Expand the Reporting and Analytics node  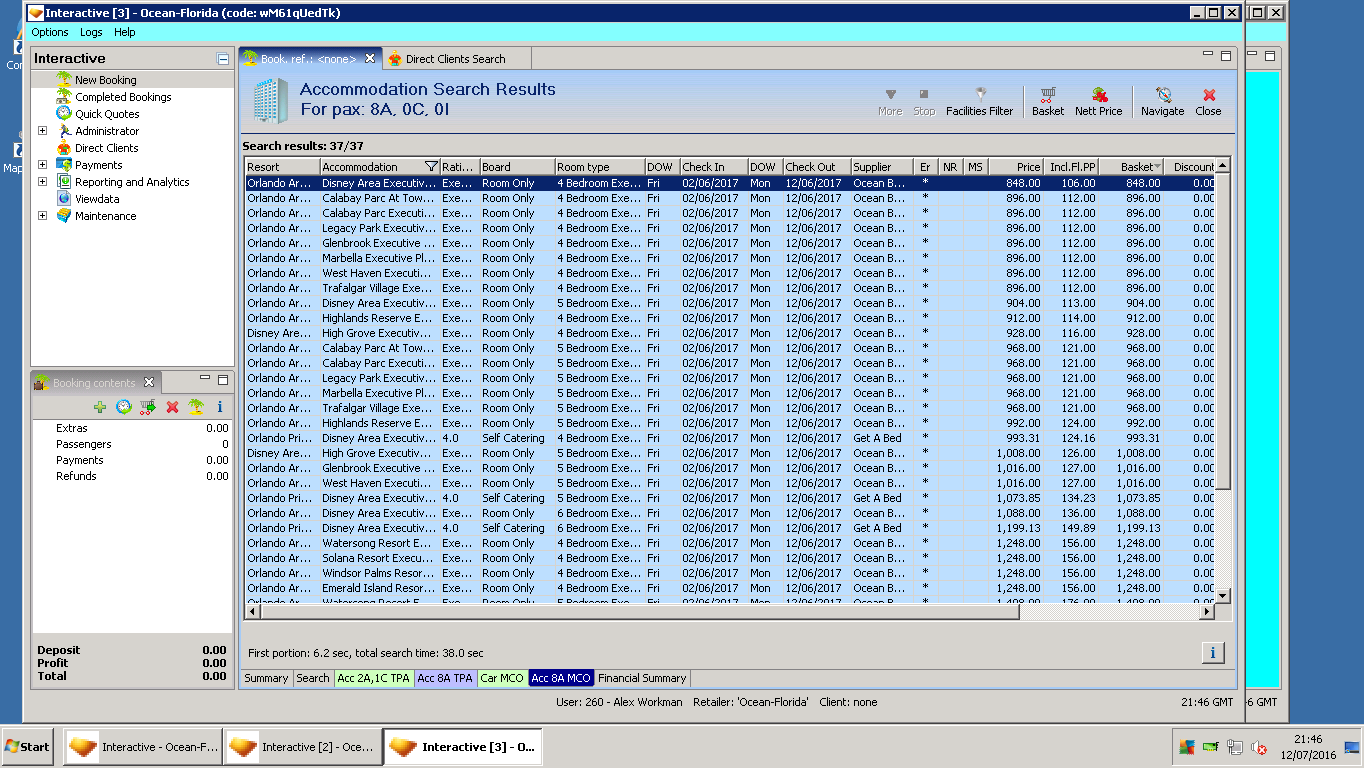click(x=42, y=182)
